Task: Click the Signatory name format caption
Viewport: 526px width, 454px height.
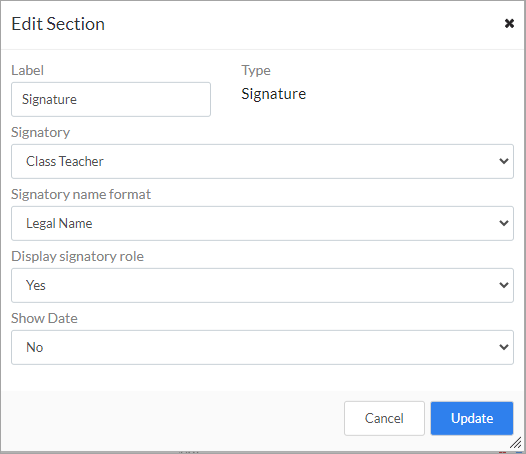Action: 81,195
